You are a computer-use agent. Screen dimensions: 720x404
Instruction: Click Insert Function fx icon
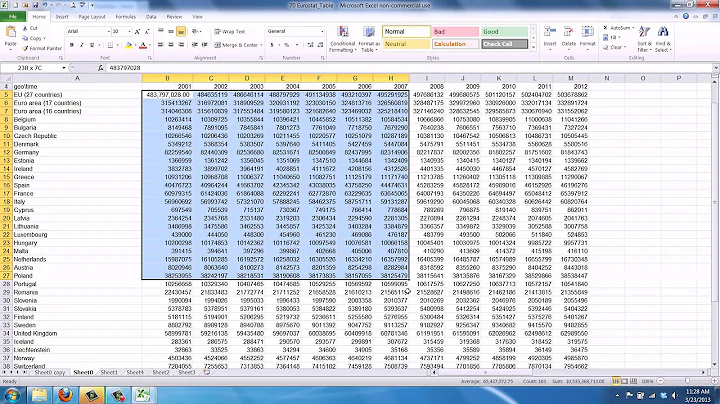point(101,68)
